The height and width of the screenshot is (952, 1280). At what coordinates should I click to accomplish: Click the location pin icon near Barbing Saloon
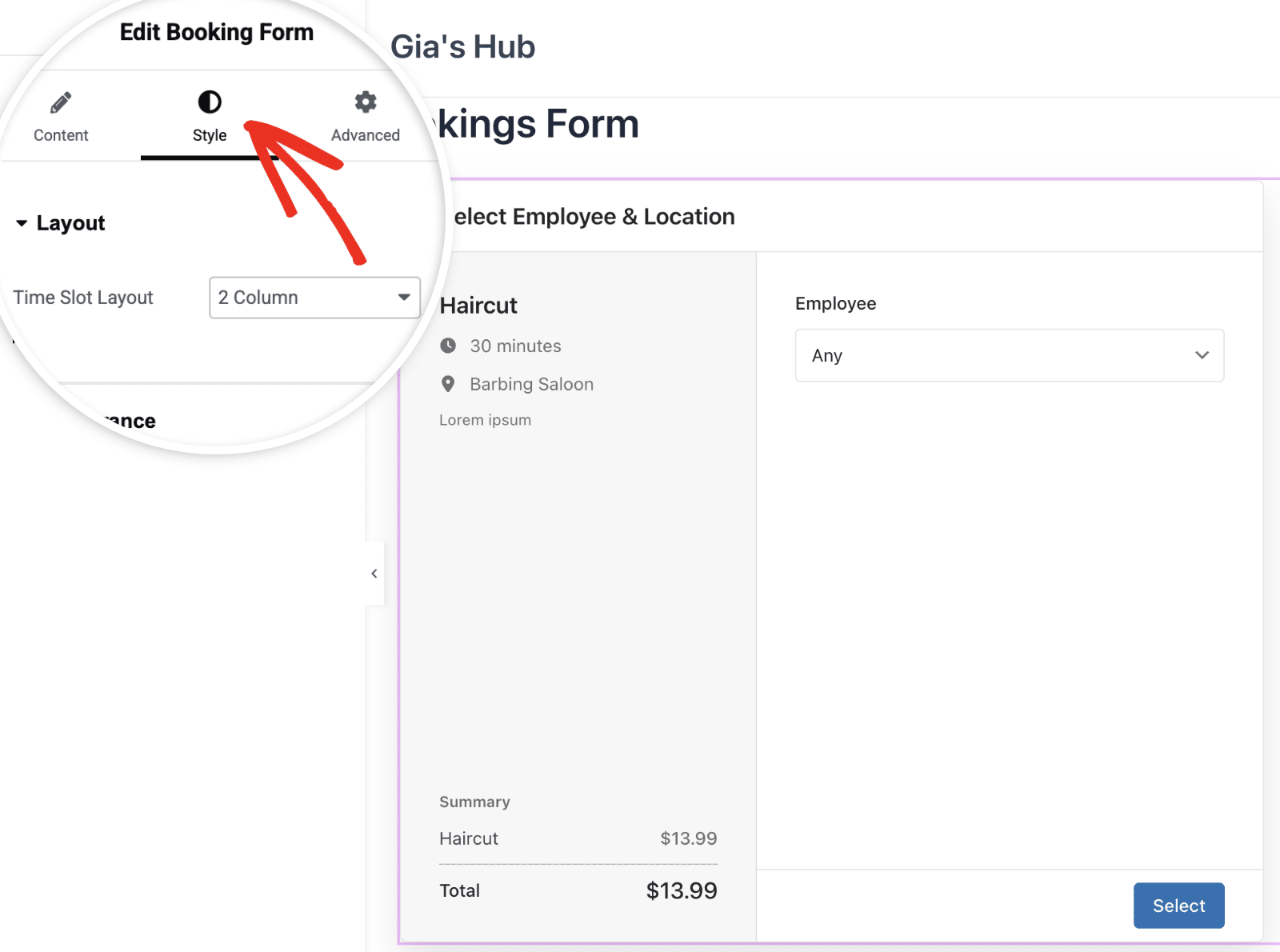click(449, 384)
